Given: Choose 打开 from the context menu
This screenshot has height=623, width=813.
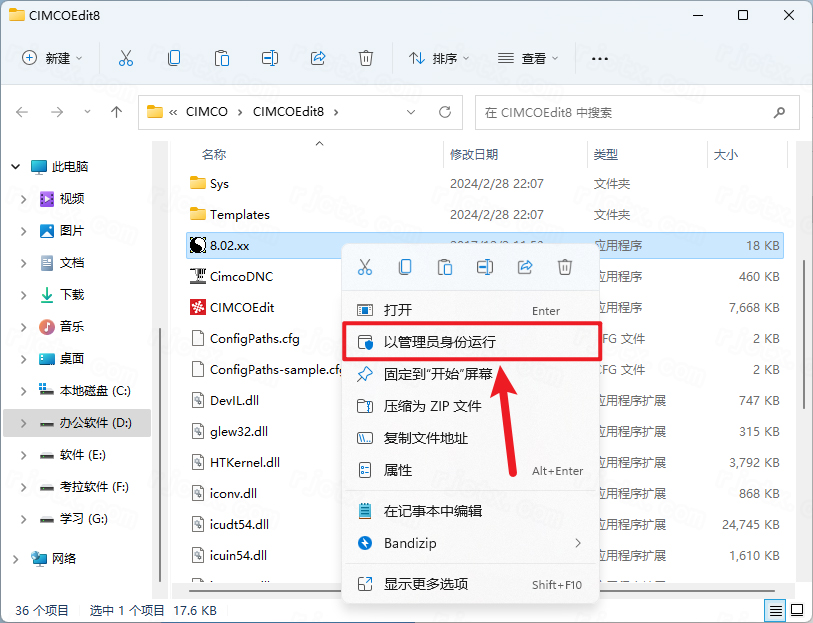Looking at the screenshot, I should [x=471, y=310].
